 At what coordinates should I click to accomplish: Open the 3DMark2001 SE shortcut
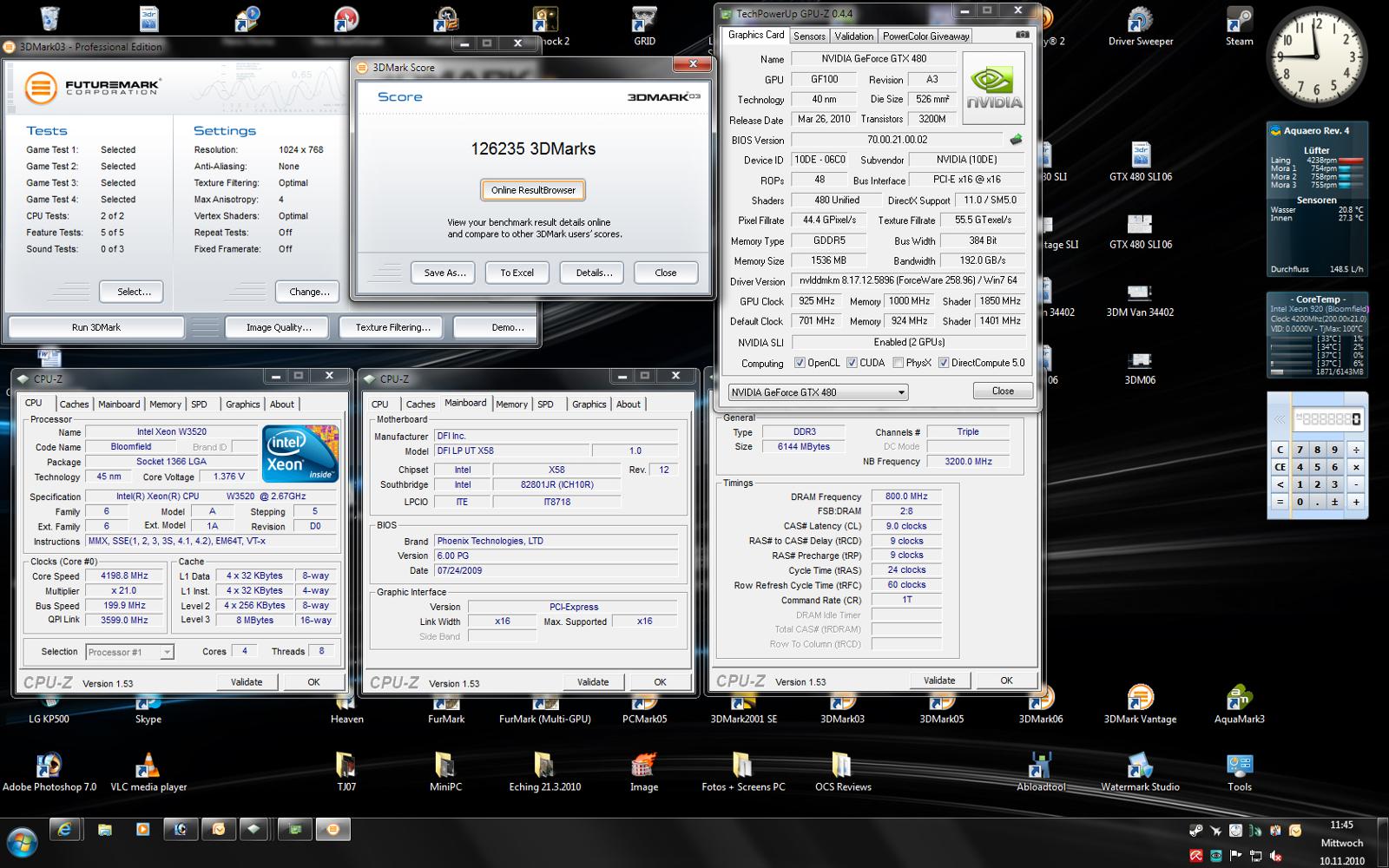[743, 710]
